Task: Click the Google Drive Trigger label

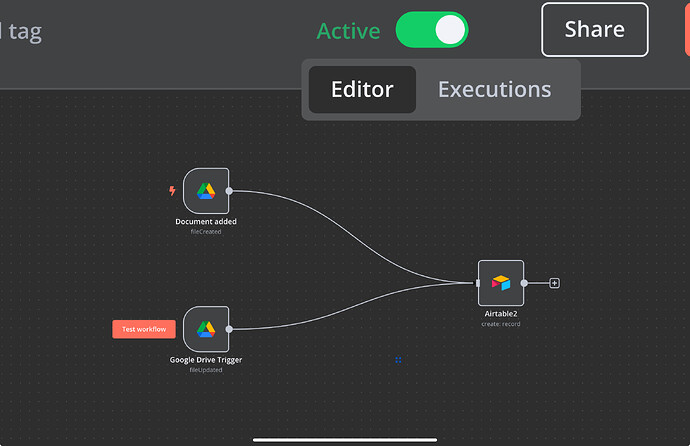Action: click(206, 360)
